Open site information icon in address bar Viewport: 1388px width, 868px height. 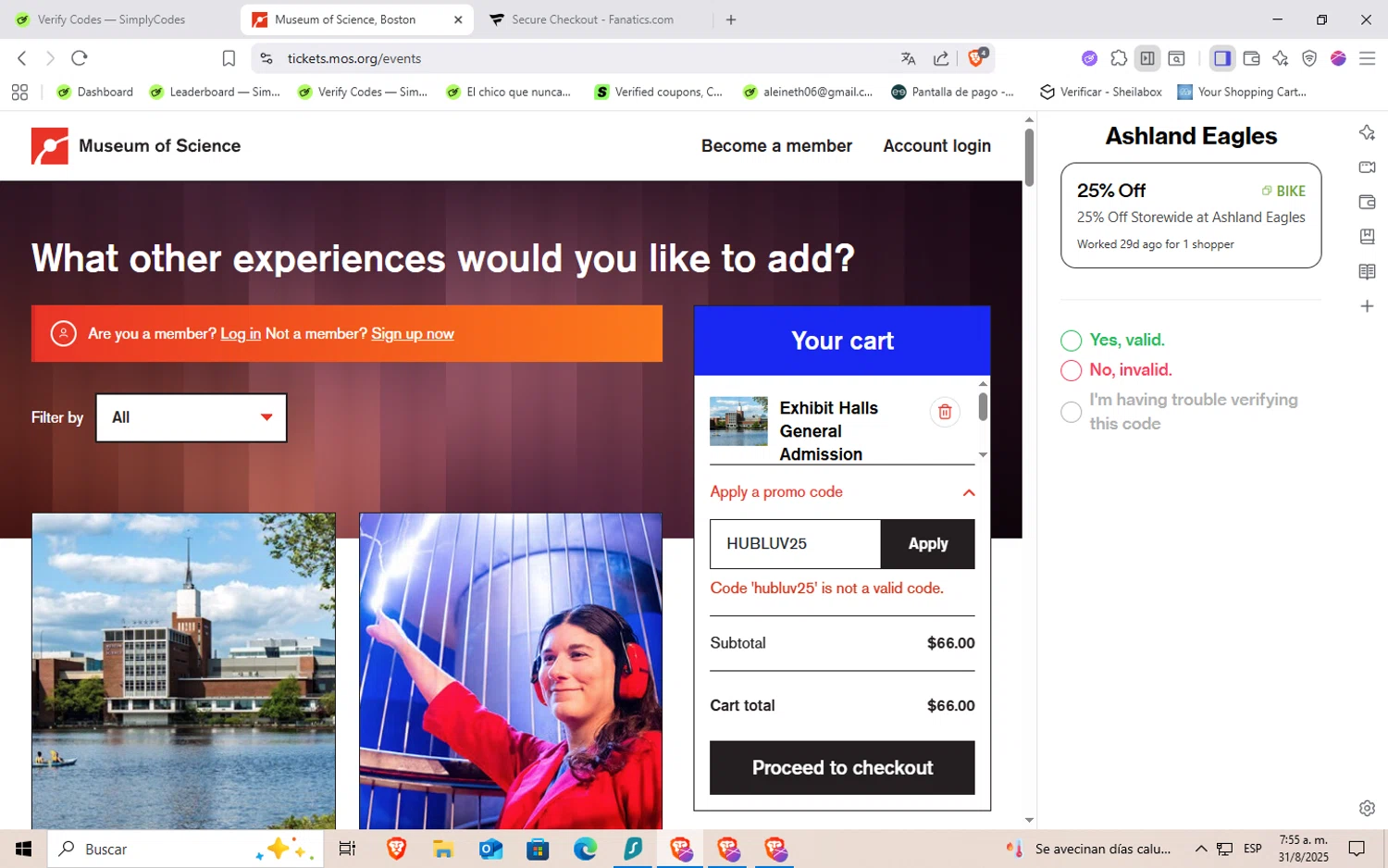(266, 58)
